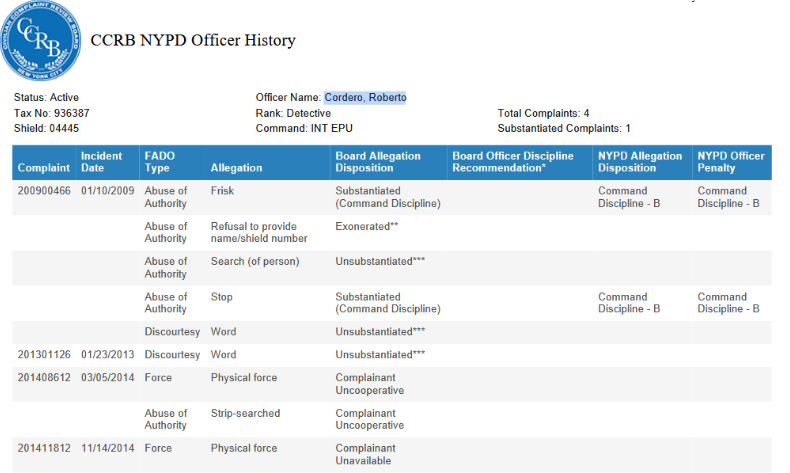This screenshot has height=473, width=790.
Task: Click the Incident Date column header
Action: [x=102, y=162]
